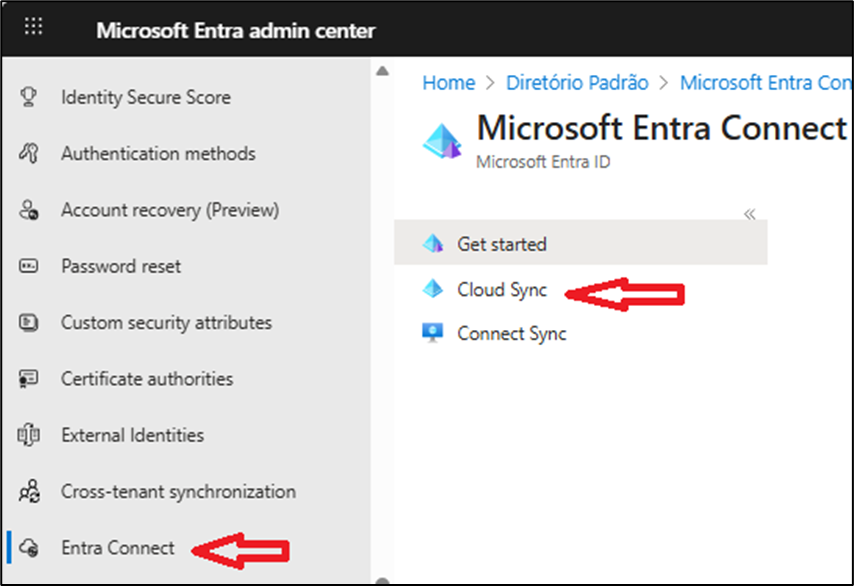This screenshot has height=586, width=854.
Task: Open the app launcher waffle icon
Action: tap(33, 27)
